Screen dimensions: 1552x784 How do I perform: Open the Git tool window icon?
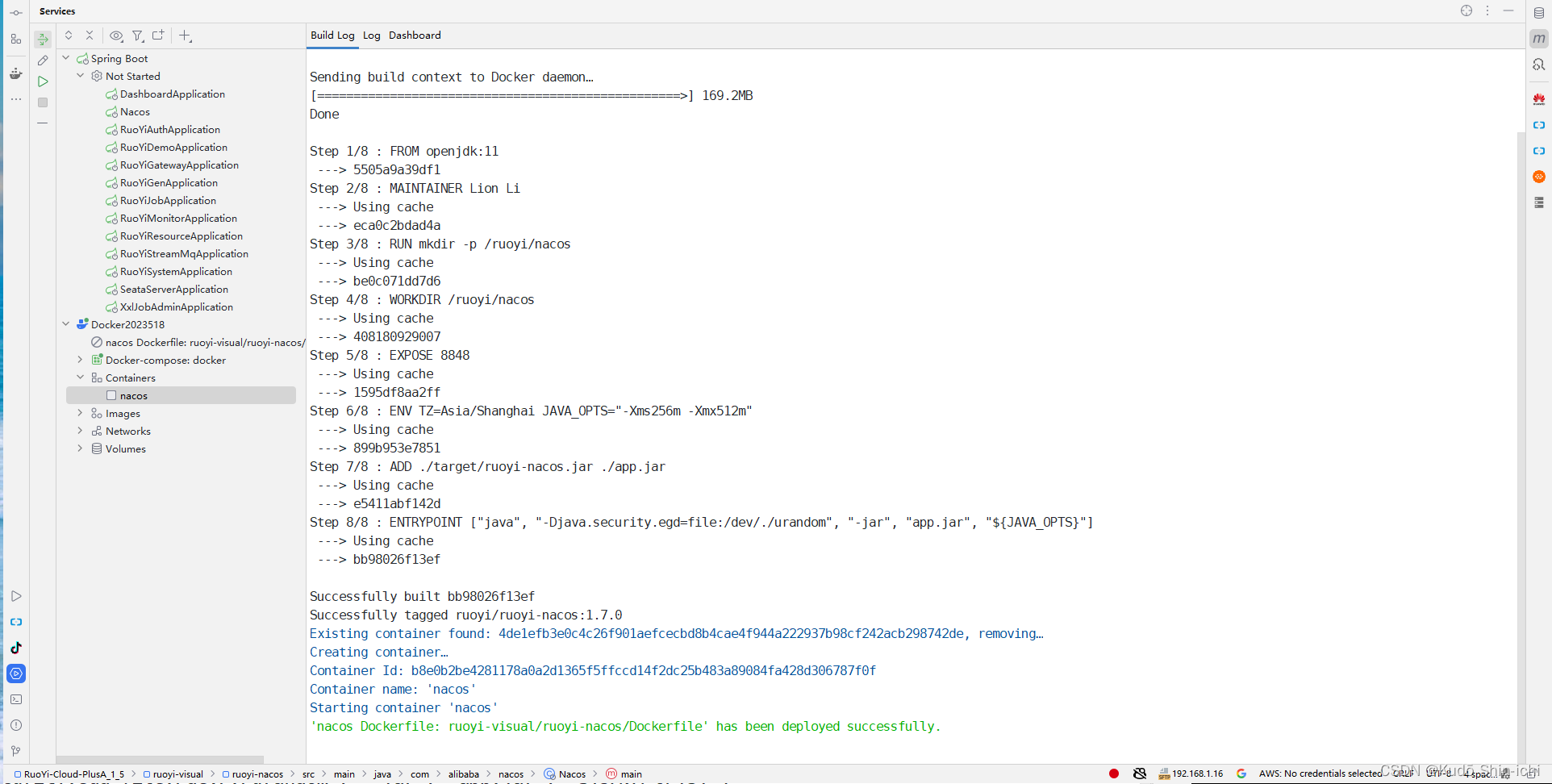[16, 751]
